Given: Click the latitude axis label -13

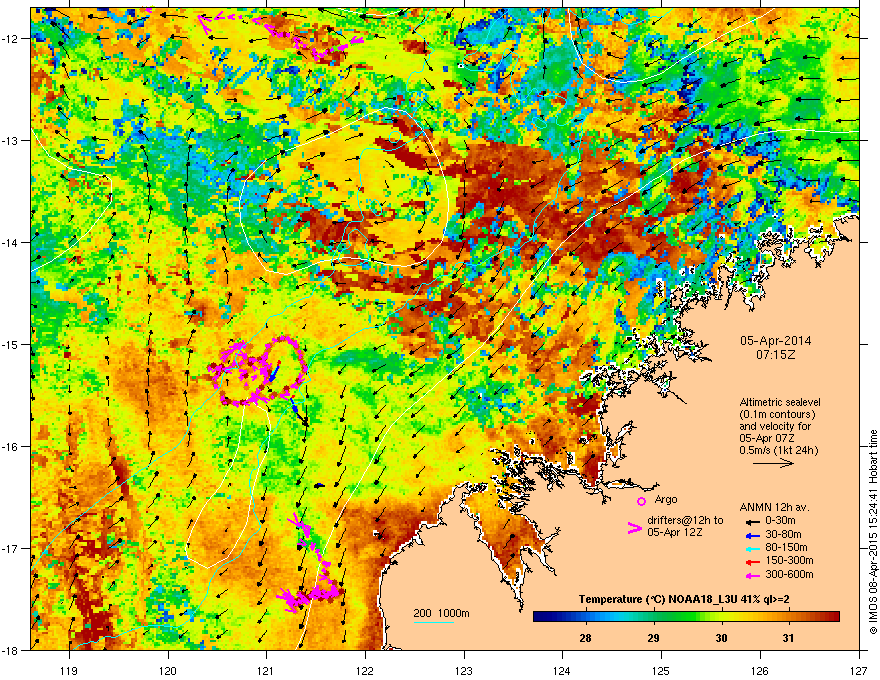Looking at the screenshot, I should click(x=10, y=140).
